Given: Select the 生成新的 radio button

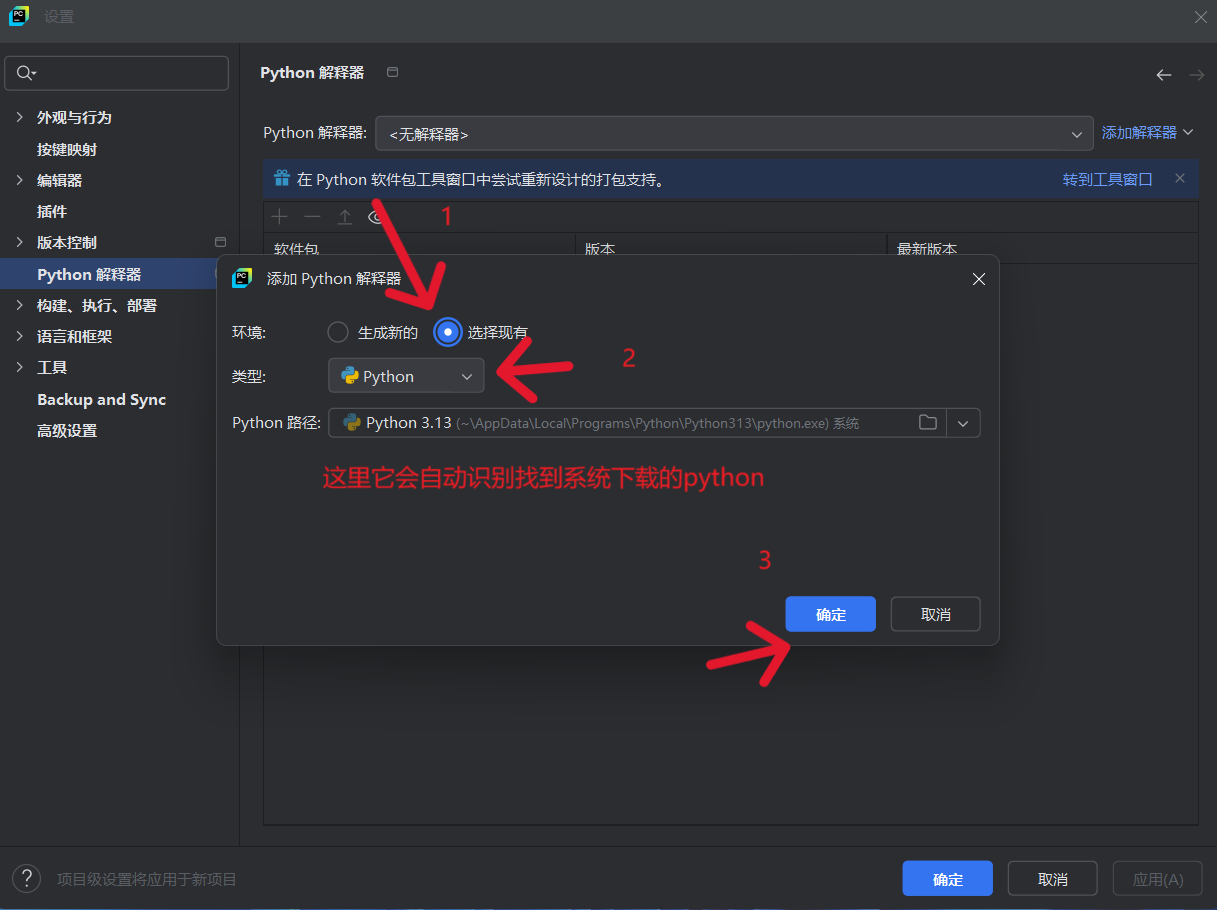Looking at the screenshot, I should point(339,332).
